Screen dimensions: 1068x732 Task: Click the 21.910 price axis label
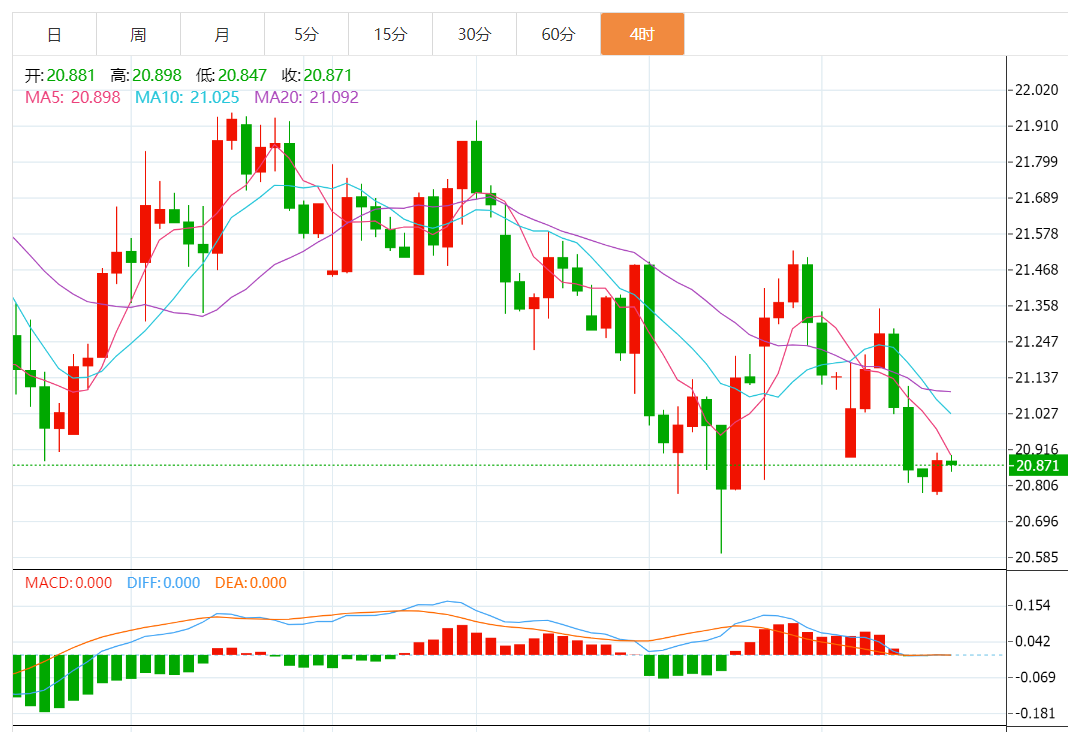pos(1037,126)
